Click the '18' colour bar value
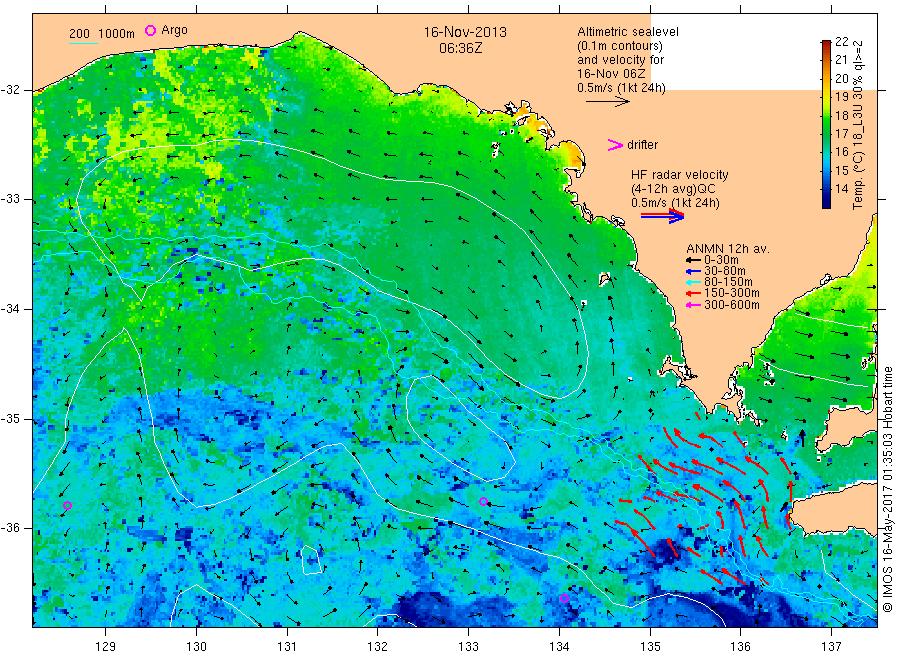900x660 pixels. 841,115
